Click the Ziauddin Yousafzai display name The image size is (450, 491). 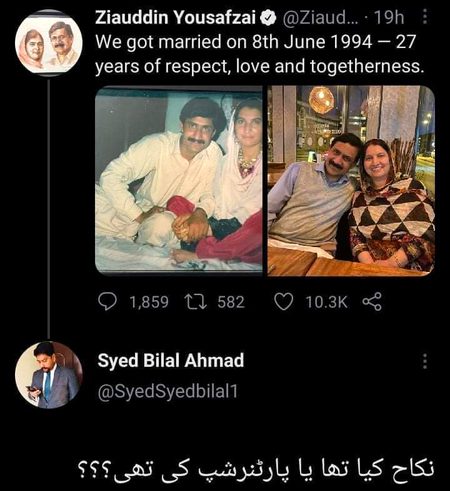(x=176, y=17)
